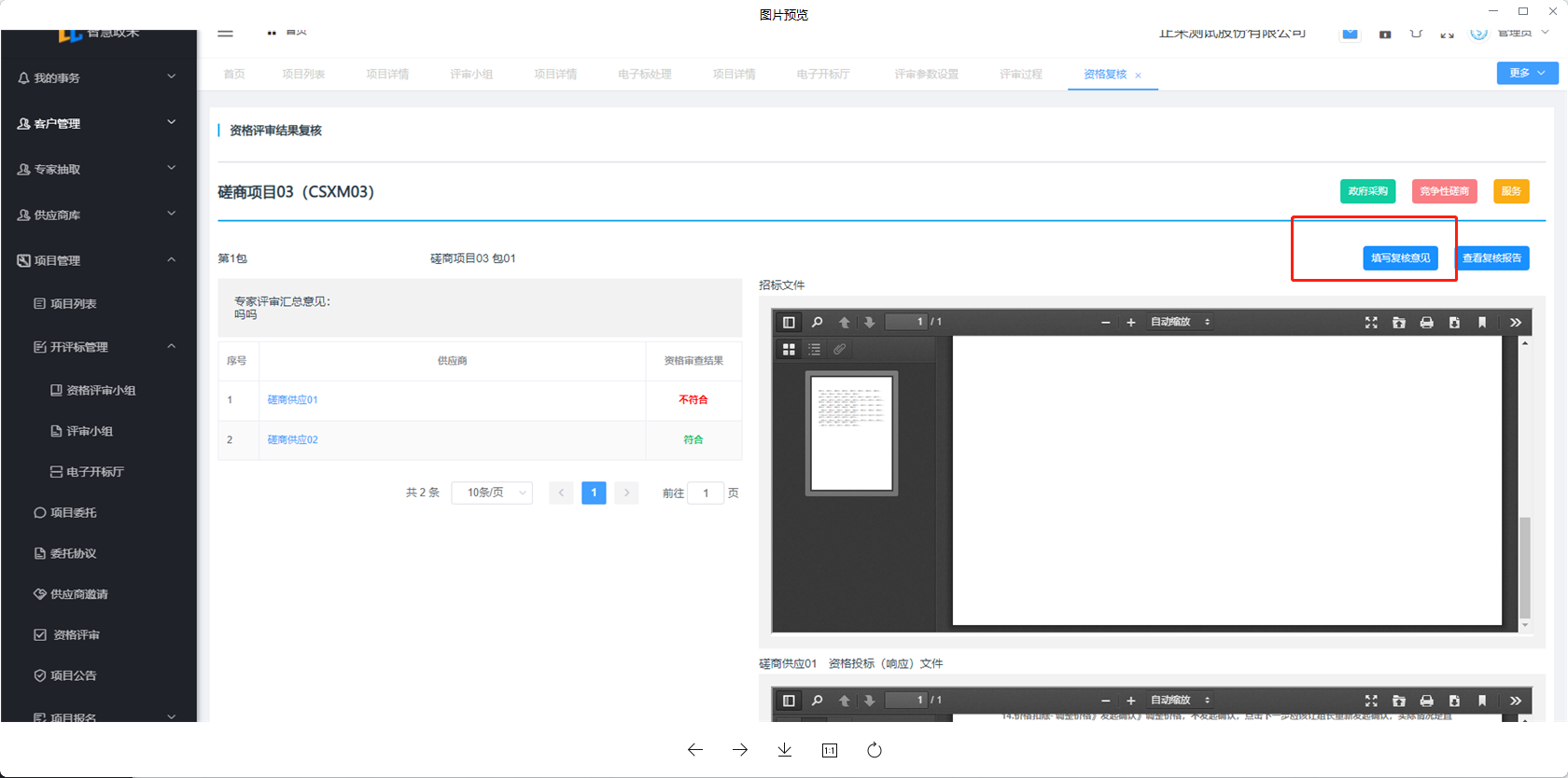
Task: Show document outline in 招标文件 sidebar
Action: (814, 349)
